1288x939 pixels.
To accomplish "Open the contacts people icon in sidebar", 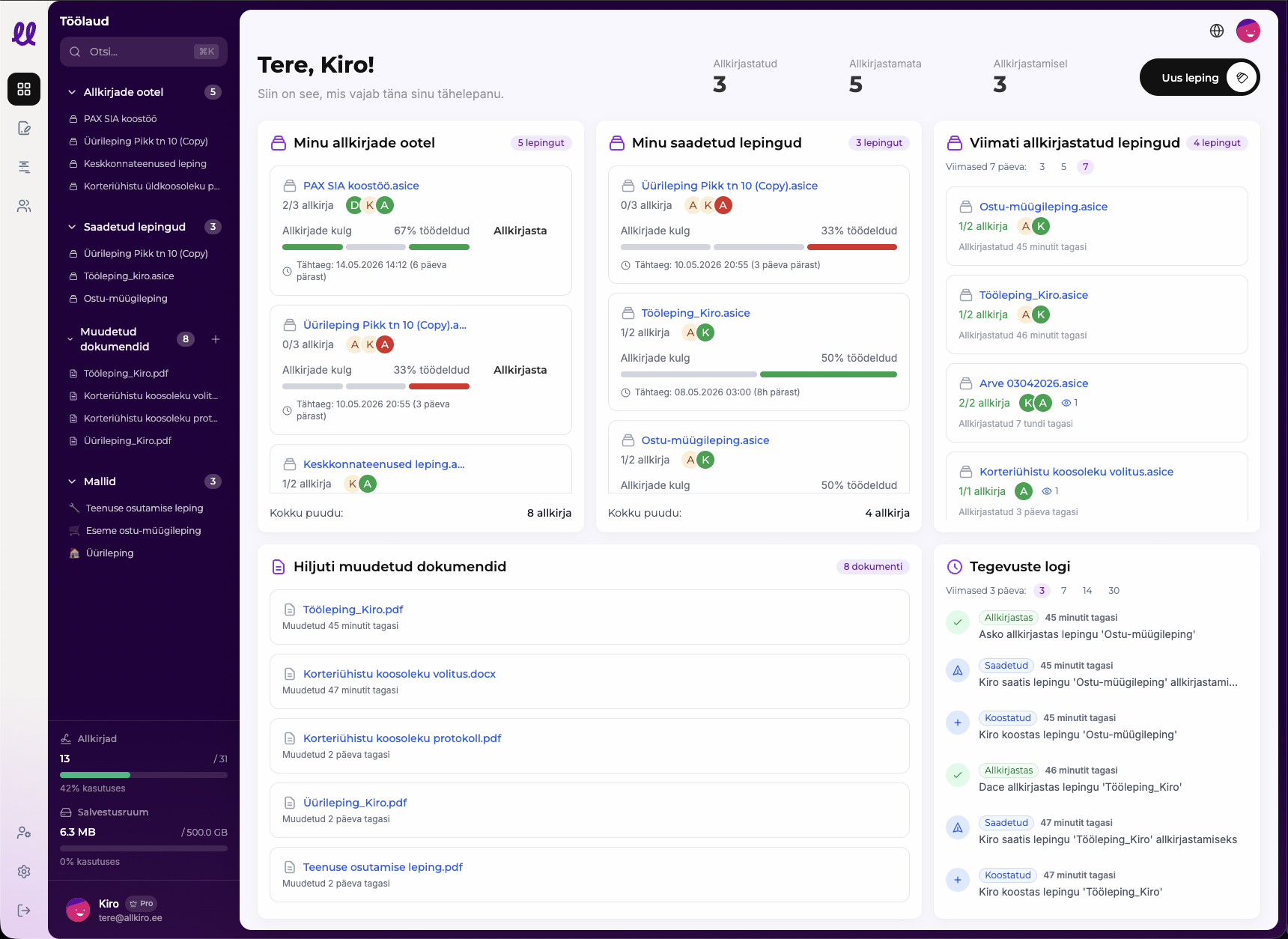I will click(x=24, y=206).
